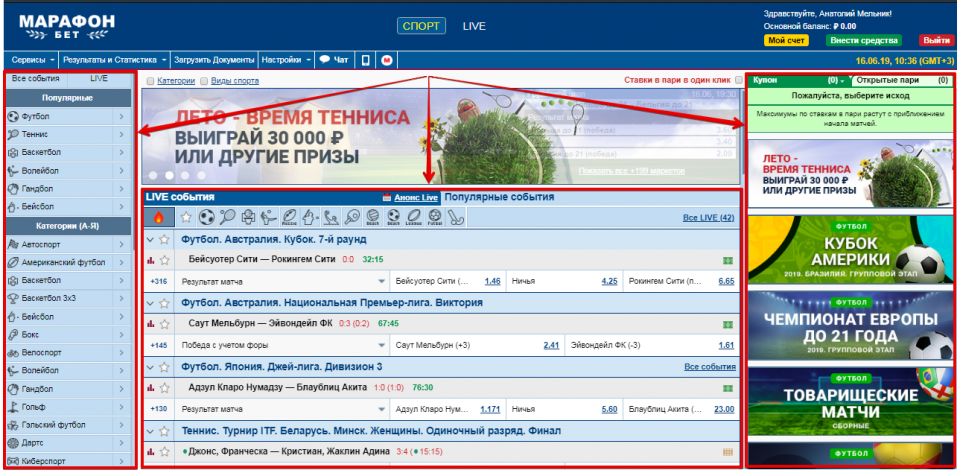Viewport: 960px width, 473px height.
Task: Open the Все LIVE (42) link
Action: coord(708,217)
